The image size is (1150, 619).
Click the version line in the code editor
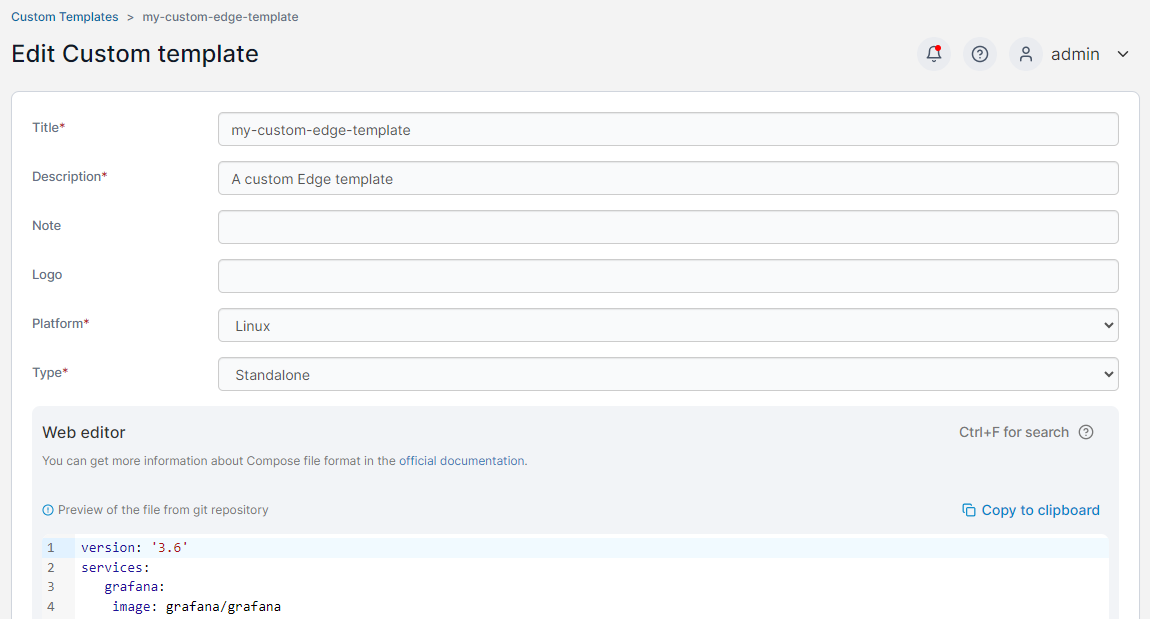pyautogui.click(x=135, y=547)
